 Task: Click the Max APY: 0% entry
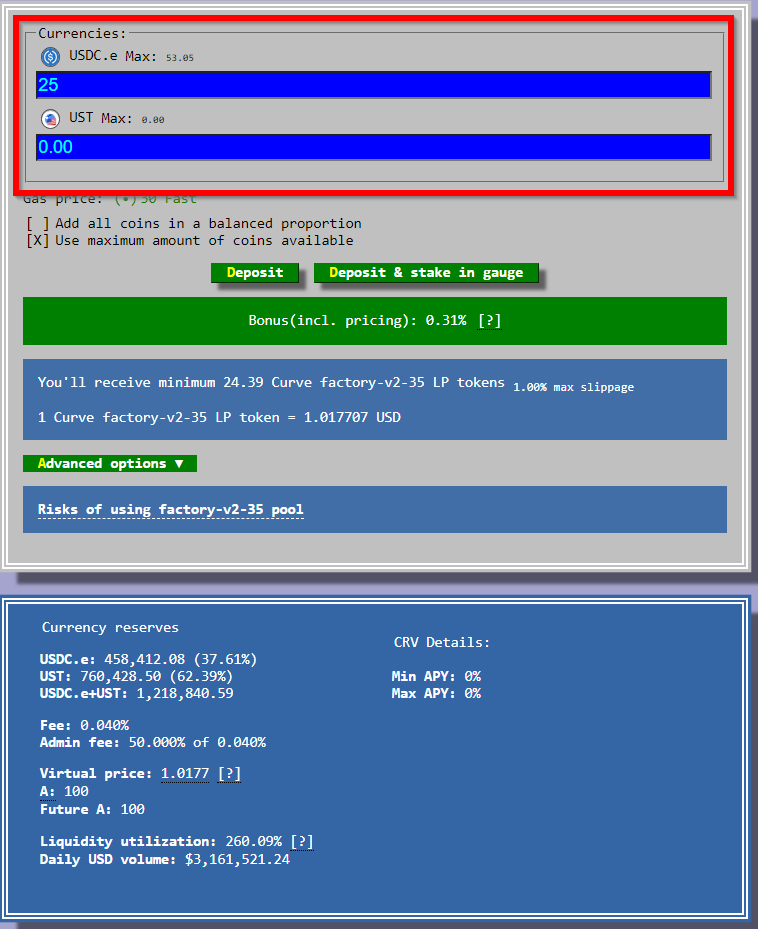[x=436, y=694]
